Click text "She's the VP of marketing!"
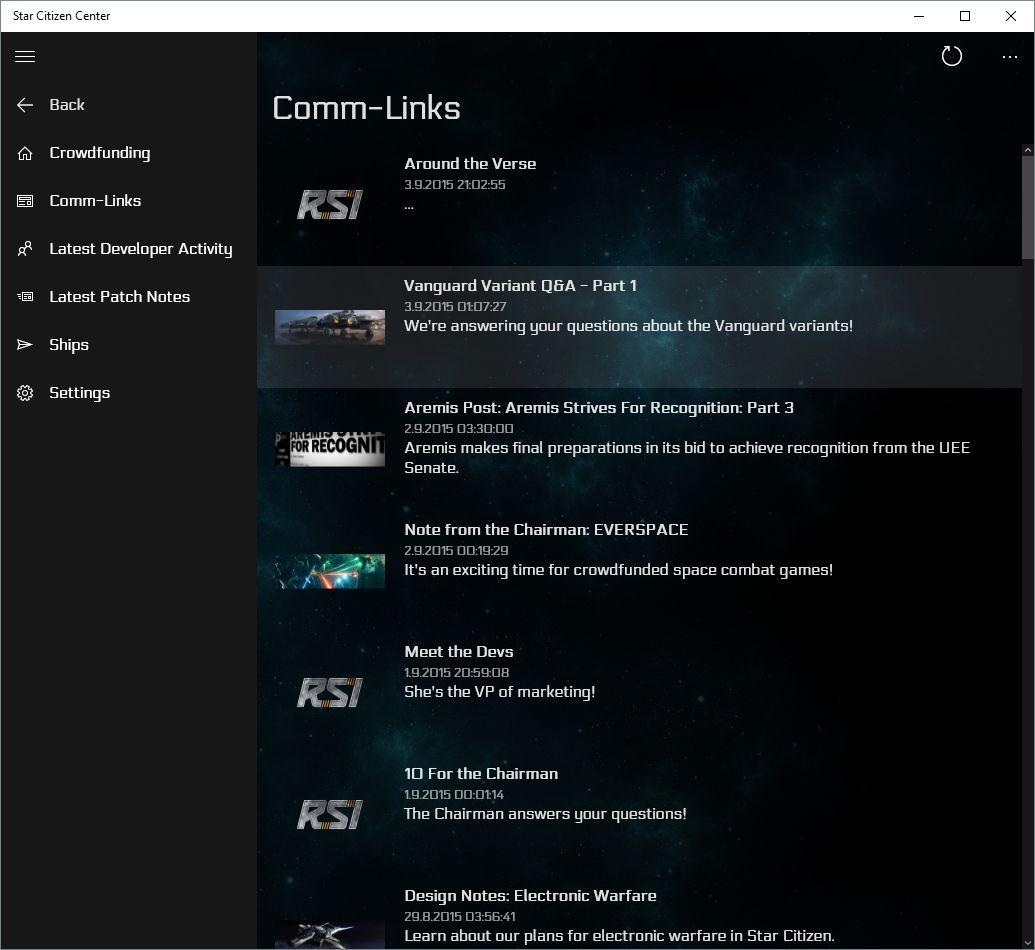The width and height of the screenshot is (1035, 950). 500,692
